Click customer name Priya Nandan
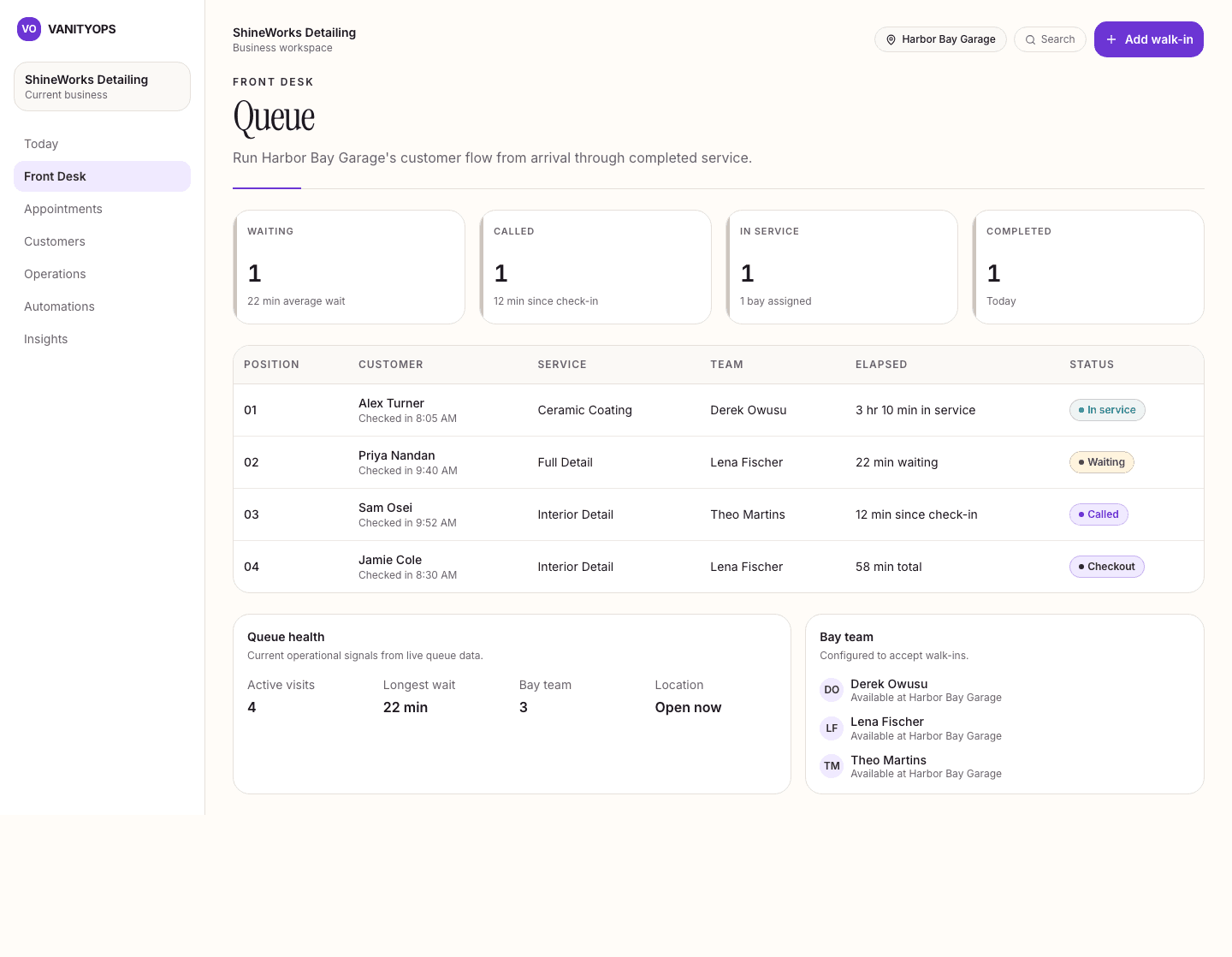The height and width of the screenshot is (957, 1232). coord(397,455)
